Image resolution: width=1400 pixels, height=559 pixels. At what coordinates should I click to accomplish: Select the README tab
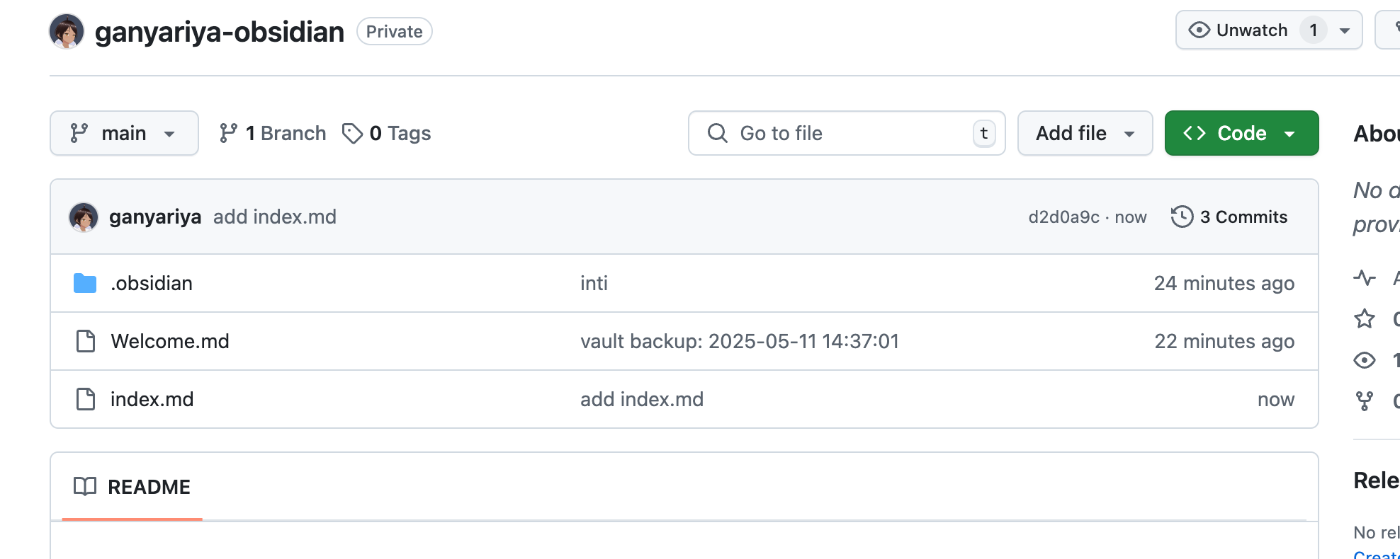[132, 487]
